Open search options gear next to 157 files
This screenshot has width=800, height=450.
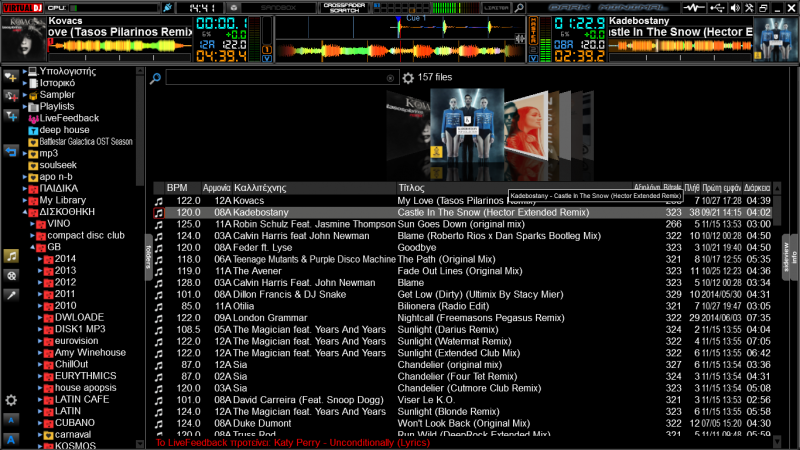(x=408, y=78)
